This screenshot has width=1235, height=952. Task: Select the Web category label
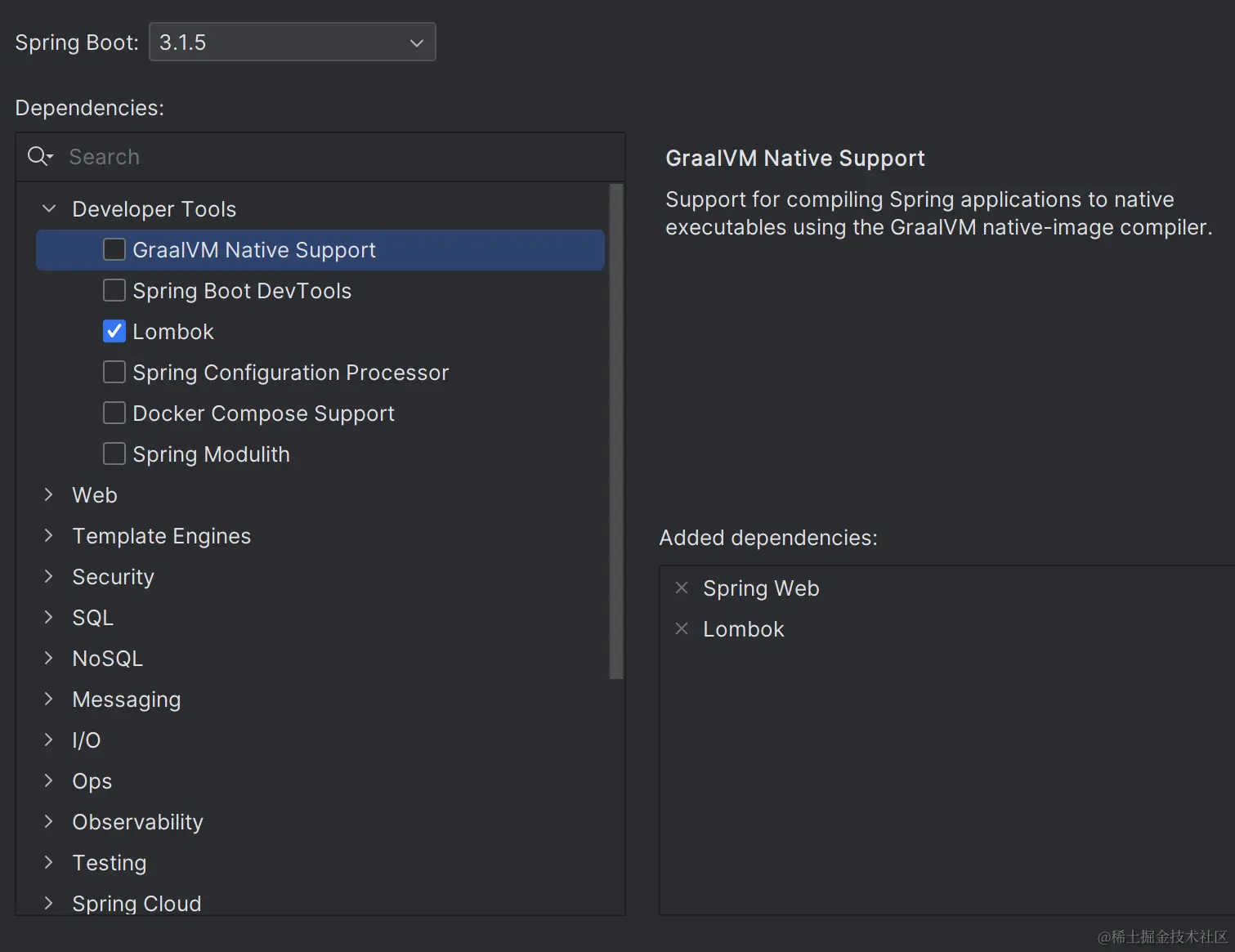pyautogui.click(x=95, y=495)
